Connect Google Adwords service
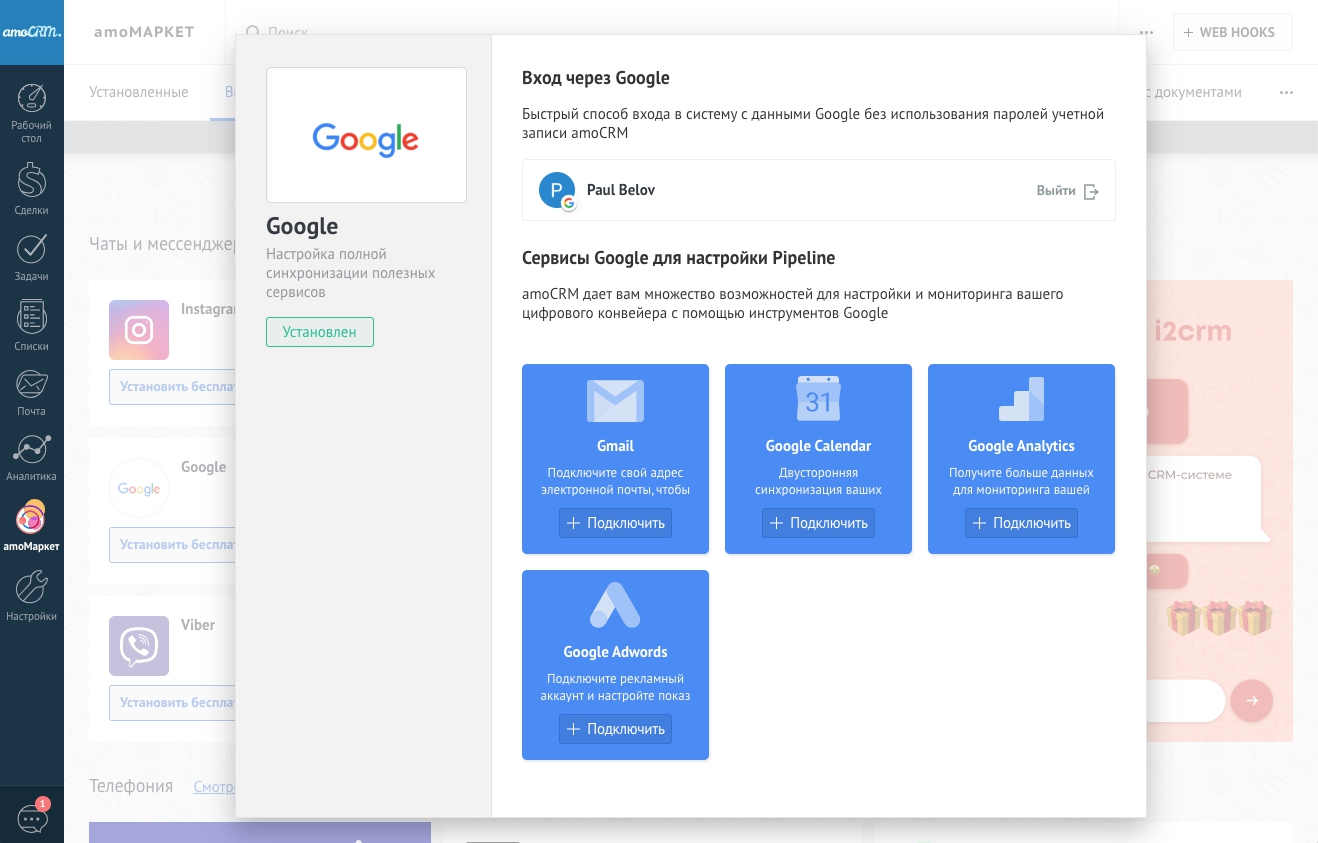 (615, 729)
